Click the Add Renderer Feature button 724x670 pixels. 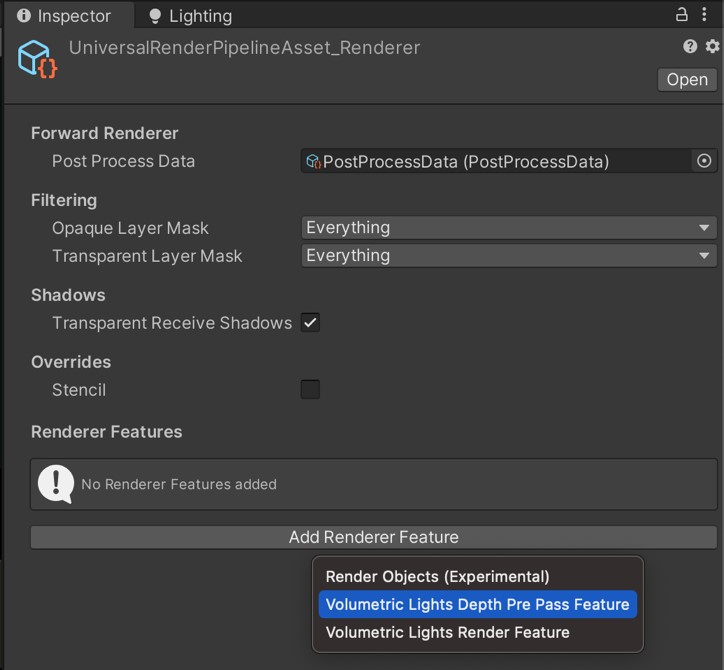[374, 537]
